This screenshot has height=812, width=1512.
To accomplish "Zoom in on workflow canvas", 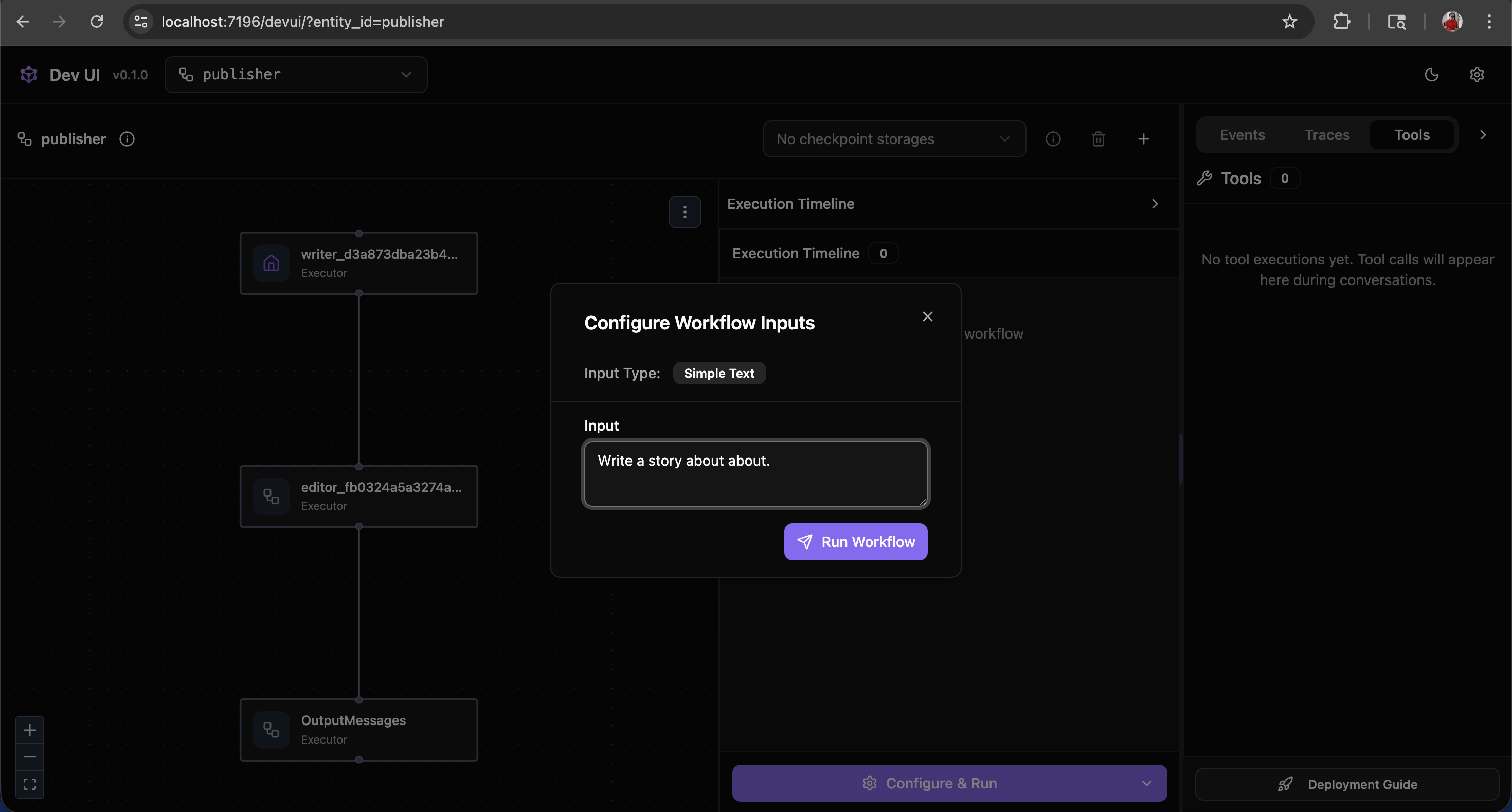I will (29, 730).
